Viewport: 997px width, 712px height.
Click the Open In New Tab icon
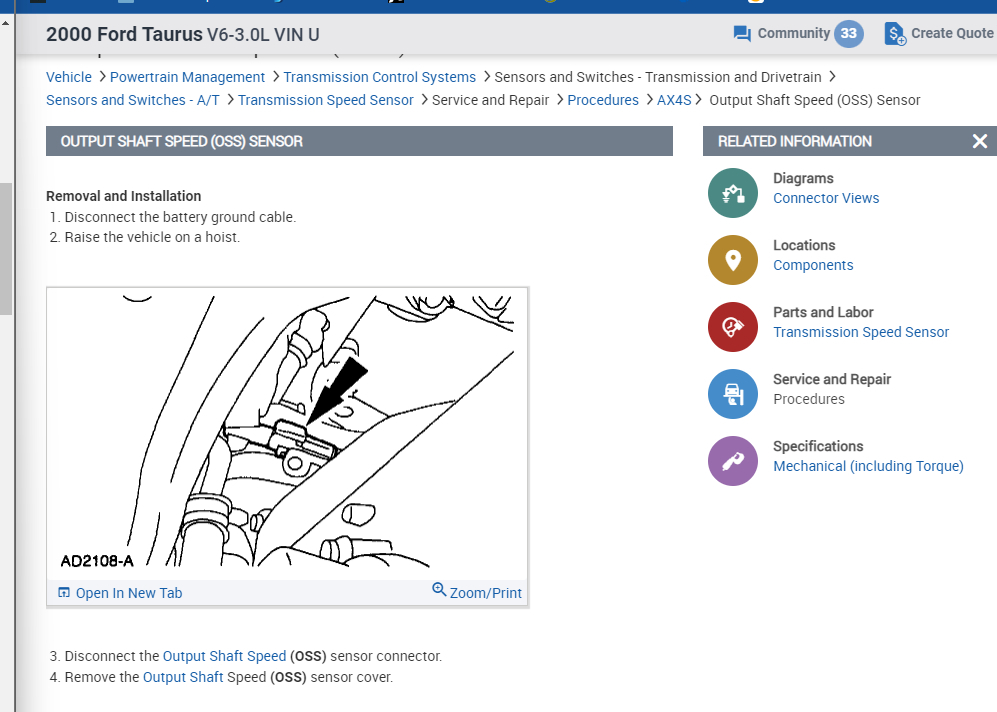(64, 592)
